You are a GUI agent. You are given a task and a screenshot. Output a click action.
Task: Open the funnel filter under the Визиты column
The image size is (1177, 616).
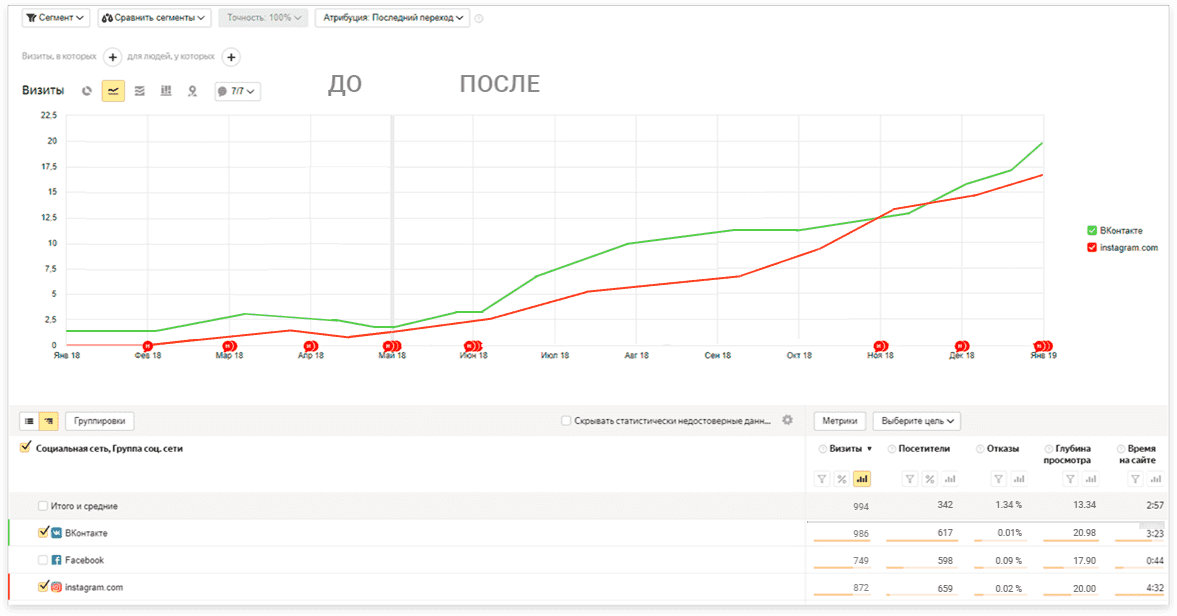(x=821, y=479)
